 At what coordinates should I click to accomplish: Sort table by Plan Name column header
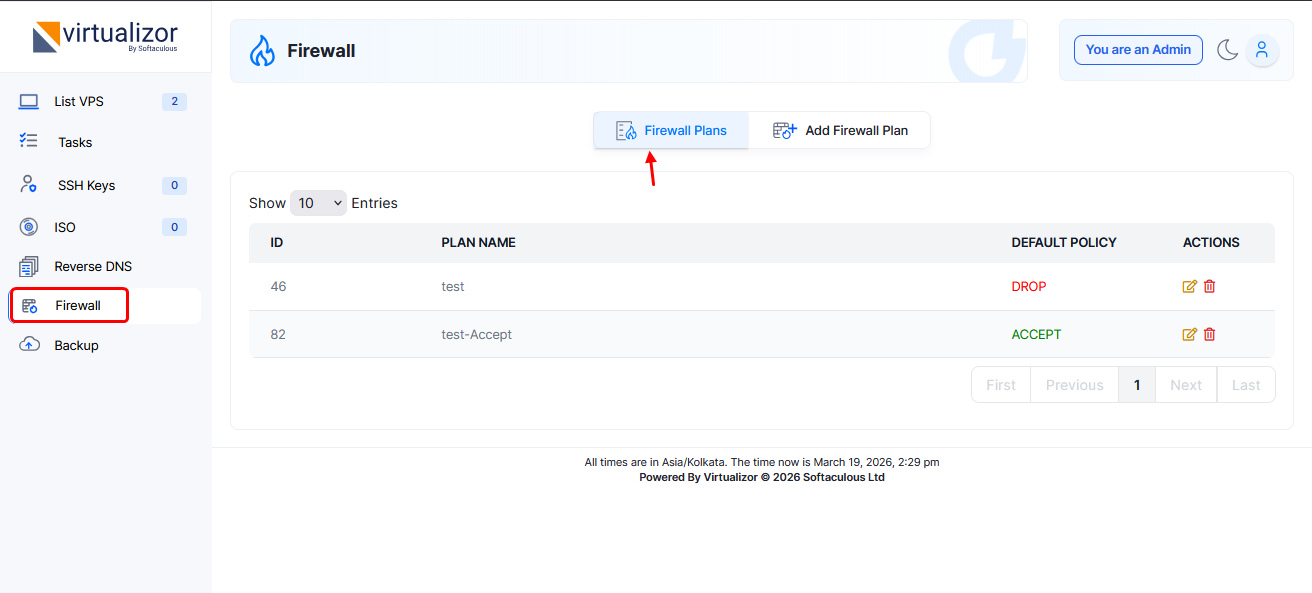[478, 242]
